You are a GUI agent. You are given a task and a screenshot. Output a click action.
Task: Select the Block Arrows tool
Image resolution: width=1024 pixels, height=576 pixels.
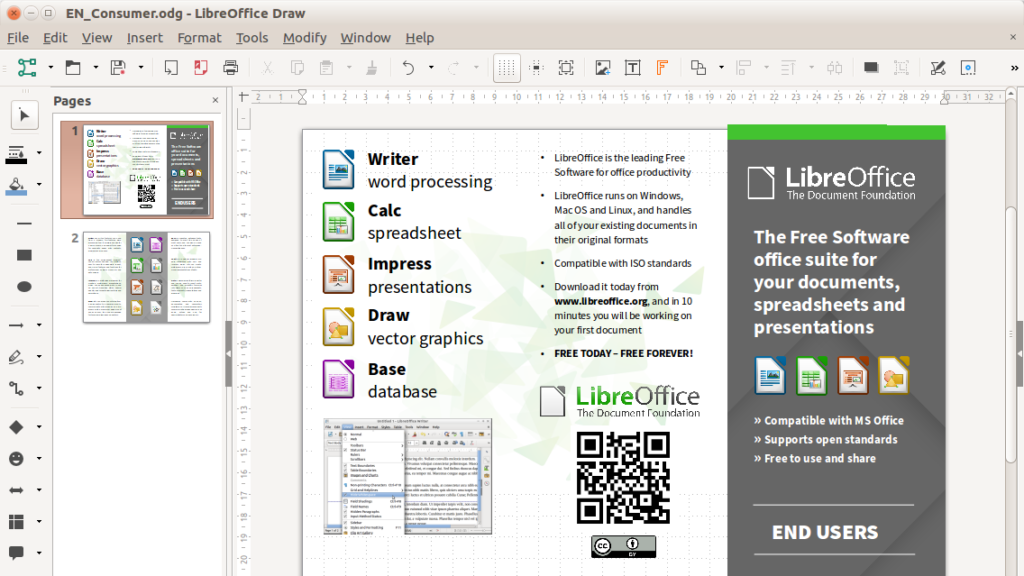(16, 490)
